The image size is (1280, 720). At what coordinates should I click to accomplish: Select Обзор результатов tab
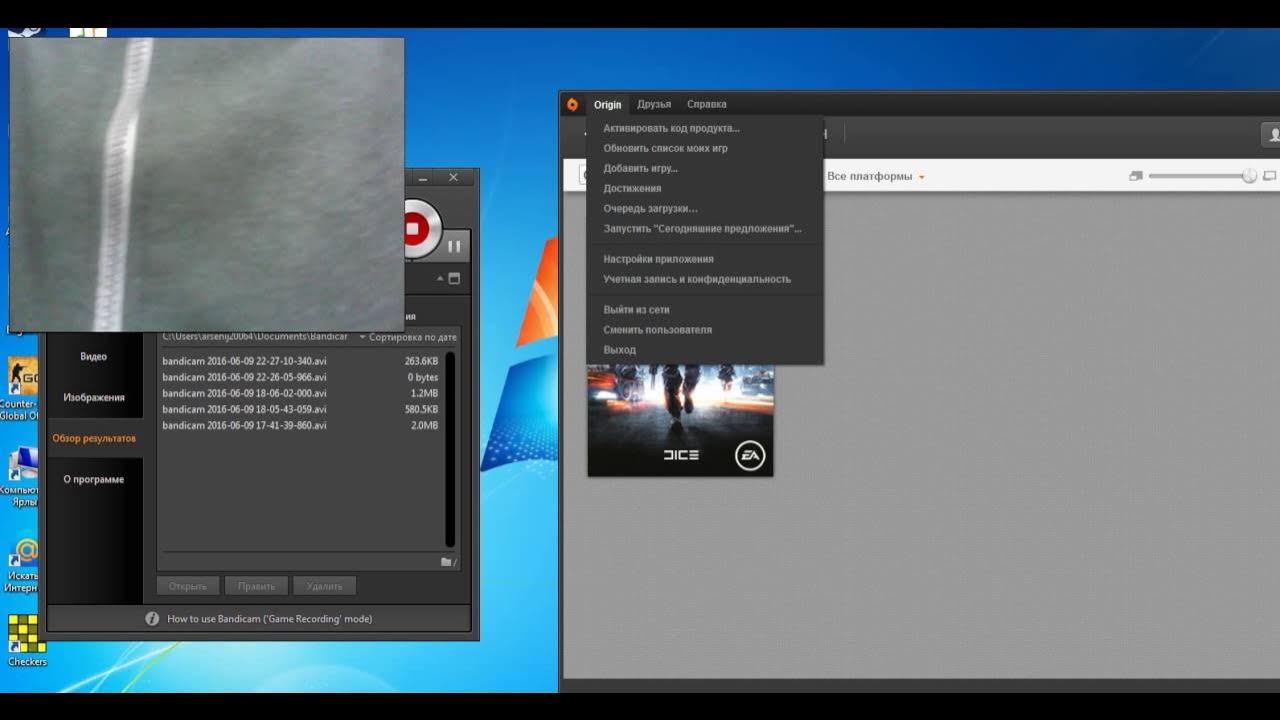94,438
